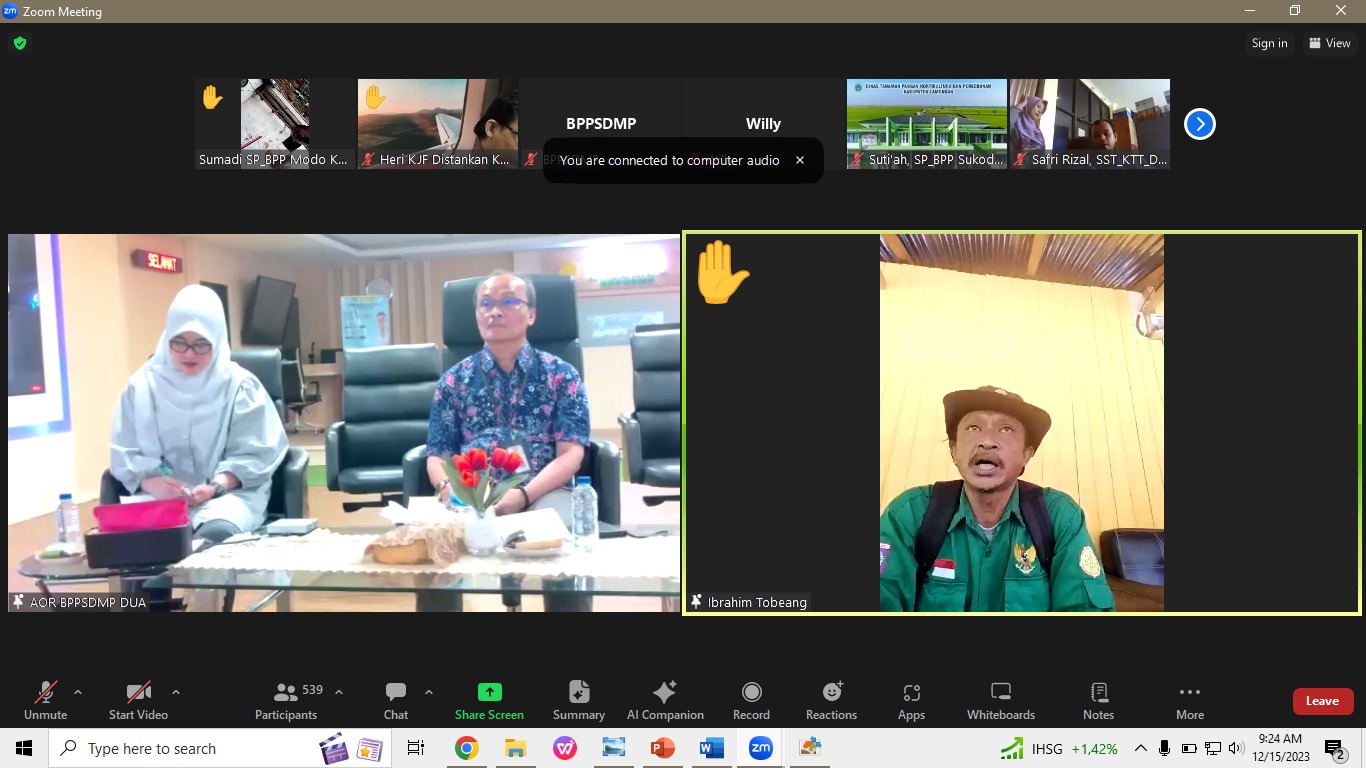Open the Notes tool
This screenshot has height=768, width=1366.
coord(1098,700)
